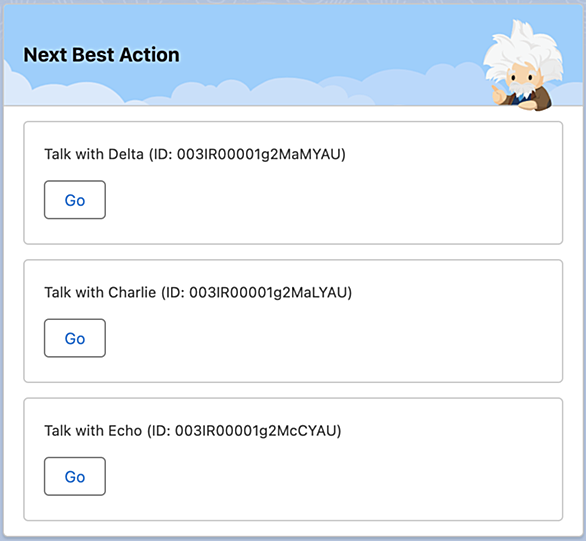This screenshot has height=541, width=586.
Task: Click the Einstein mascot icon
Action: pos(523,66)
